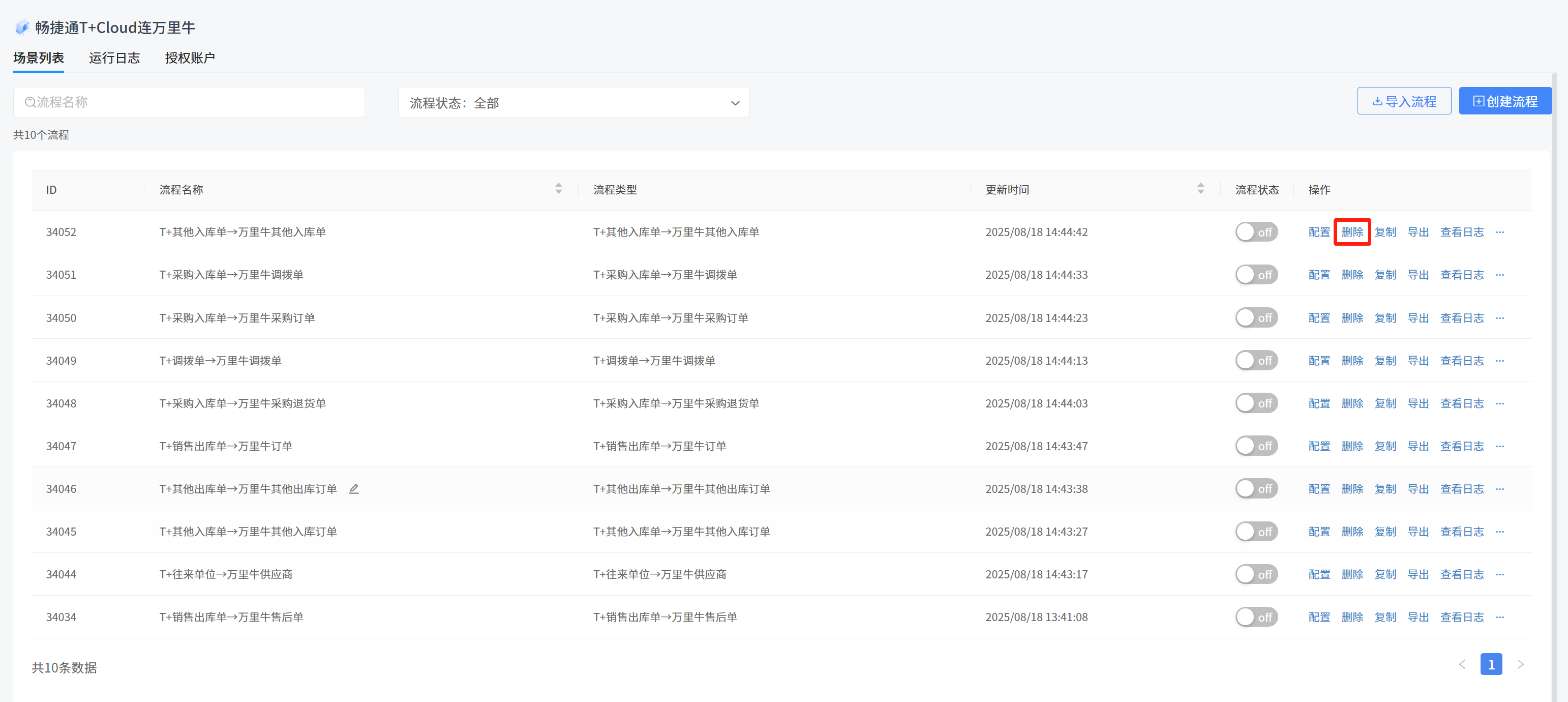Open the more options ellipsis for flow 34049

(1499, 361)
